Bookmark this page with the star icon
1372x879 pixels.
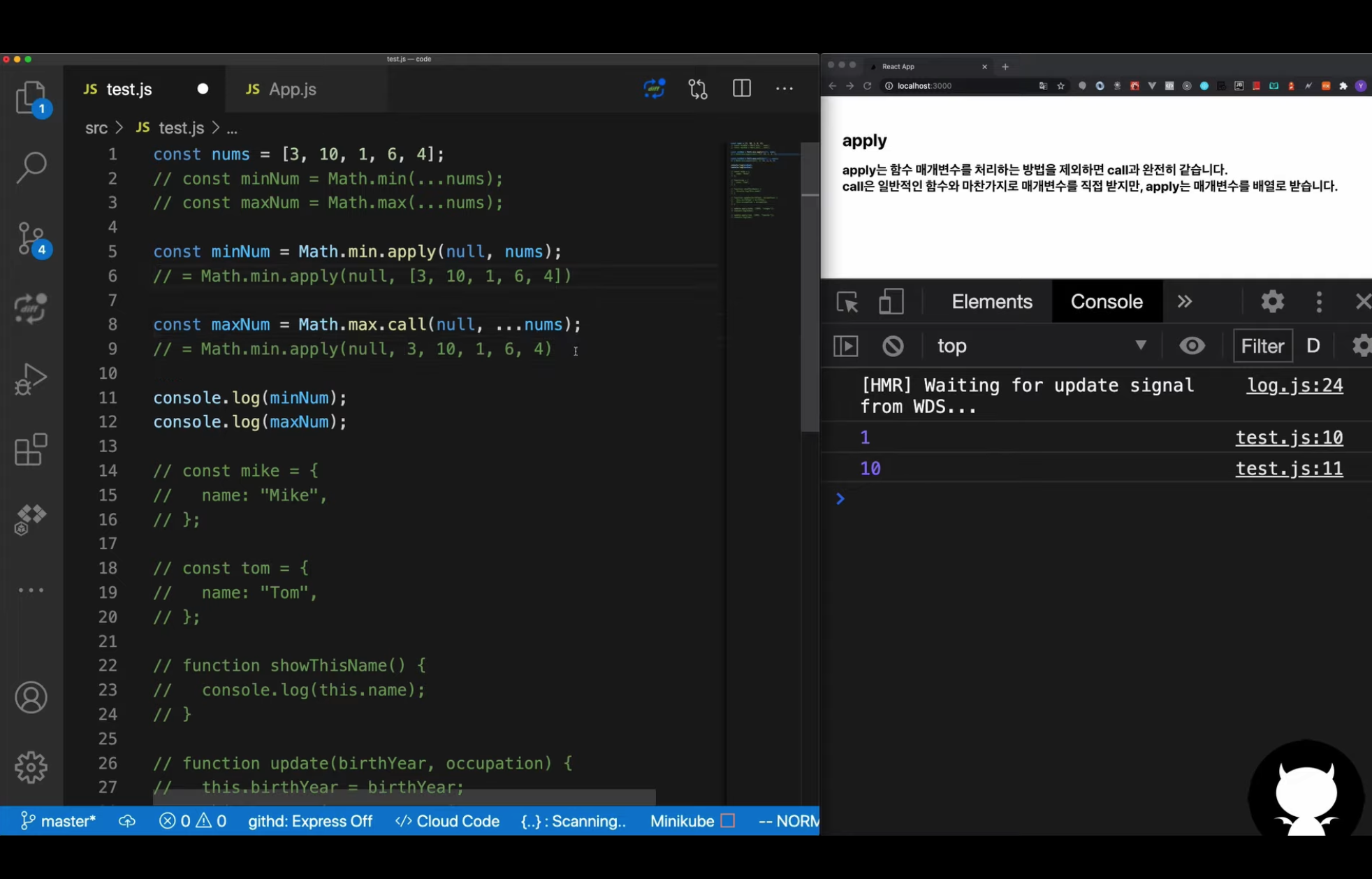(x=1060, y=86)
